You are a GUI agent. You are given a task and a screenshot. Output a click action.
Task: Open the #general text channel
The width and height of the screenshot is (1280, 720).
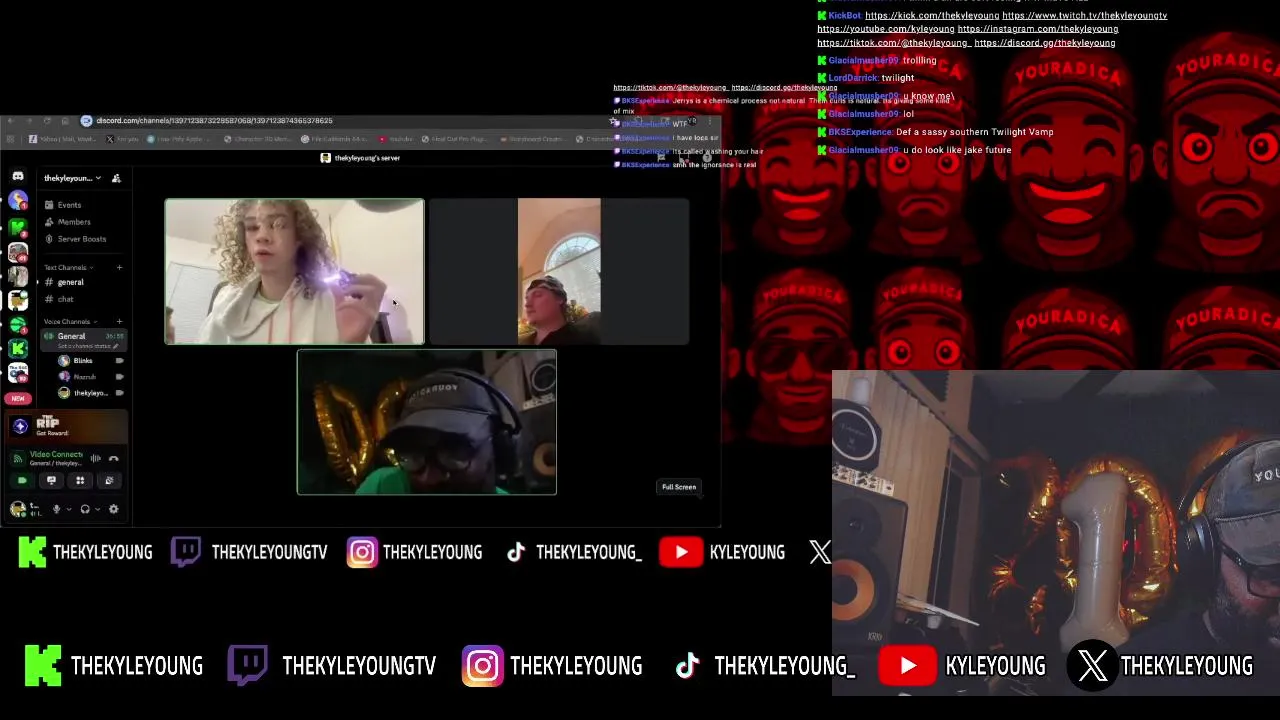point(70,282)
